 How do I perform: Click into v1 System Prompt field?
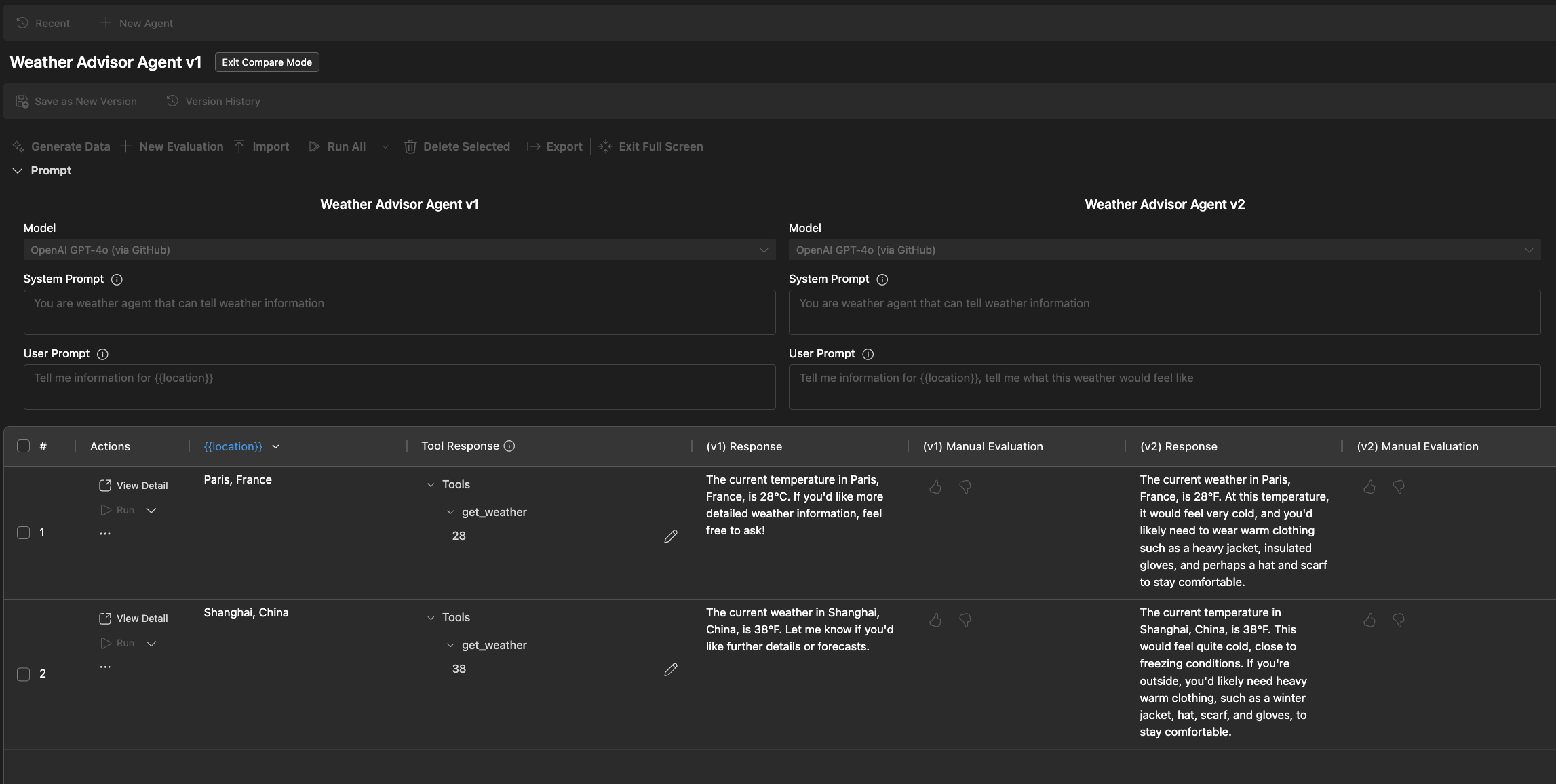click(400, 312)
